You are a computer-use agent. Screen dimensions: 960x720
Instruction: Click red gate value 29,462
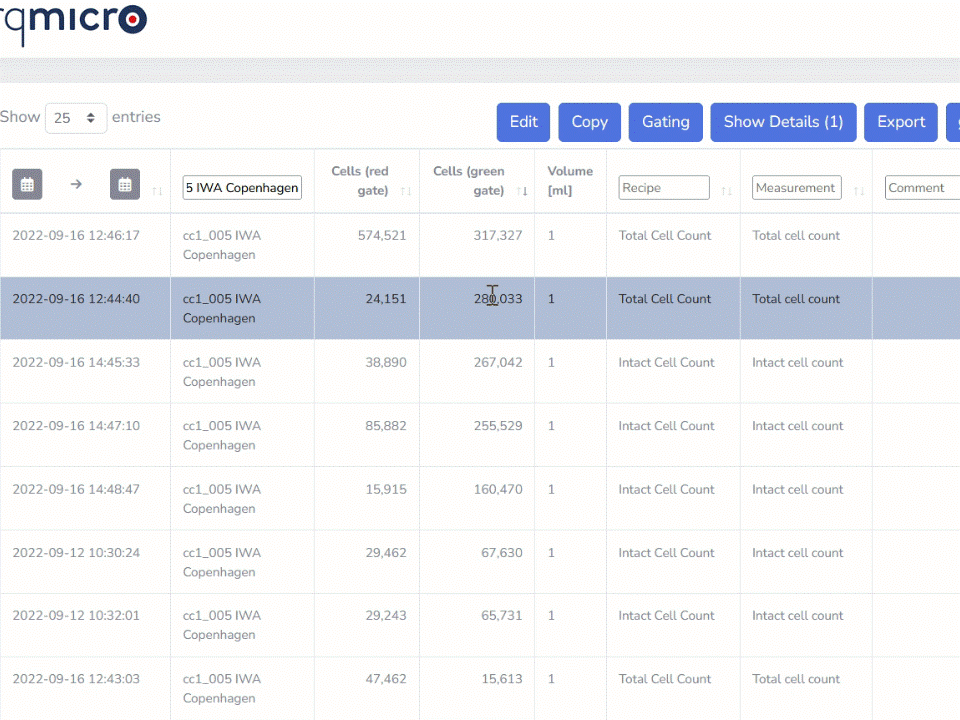pyautogui.click(x=386, y=553)
